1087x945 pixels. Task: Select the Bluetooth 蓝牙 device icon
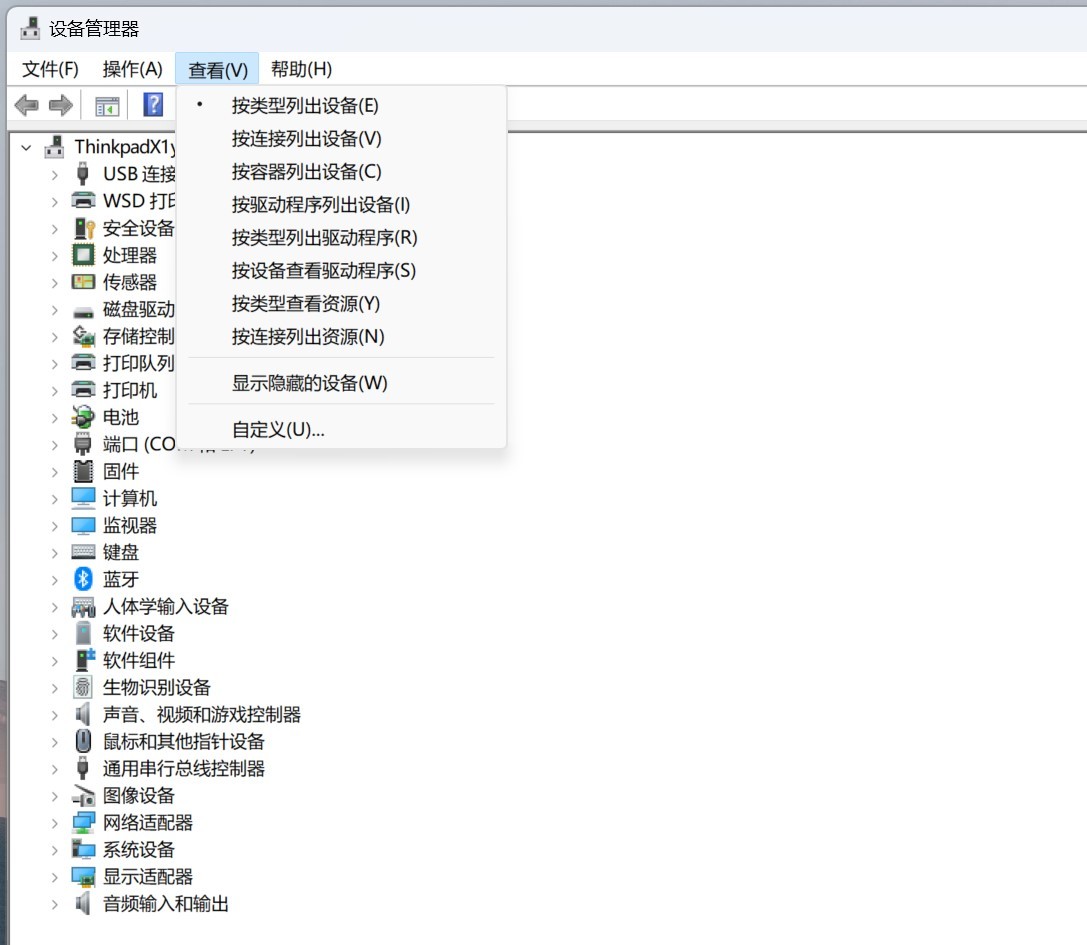(x=83, y=579)
